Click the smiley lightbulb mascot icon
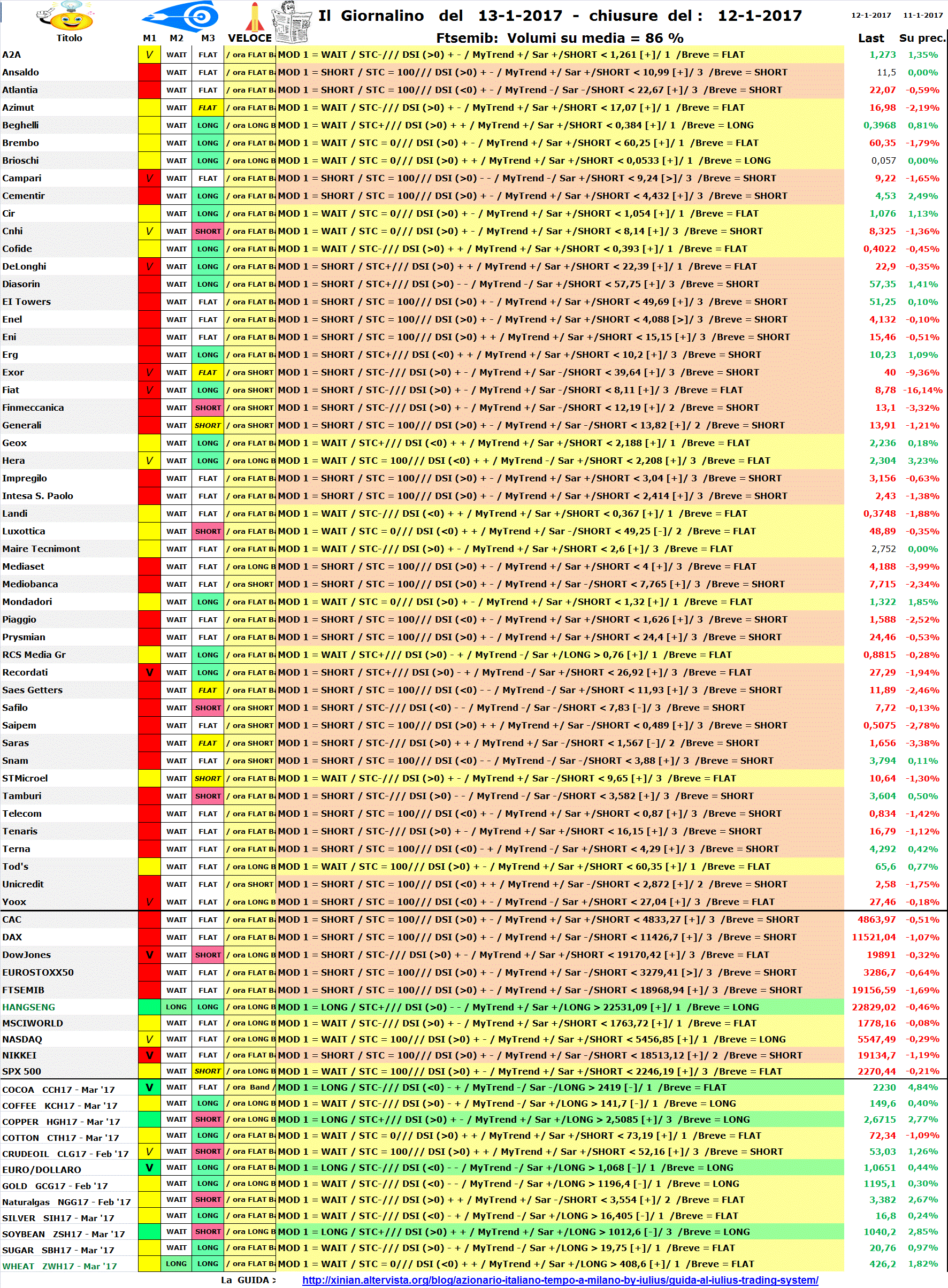Image resolution: width=948 pixels, height=1288 pixels. pos(64,16)
